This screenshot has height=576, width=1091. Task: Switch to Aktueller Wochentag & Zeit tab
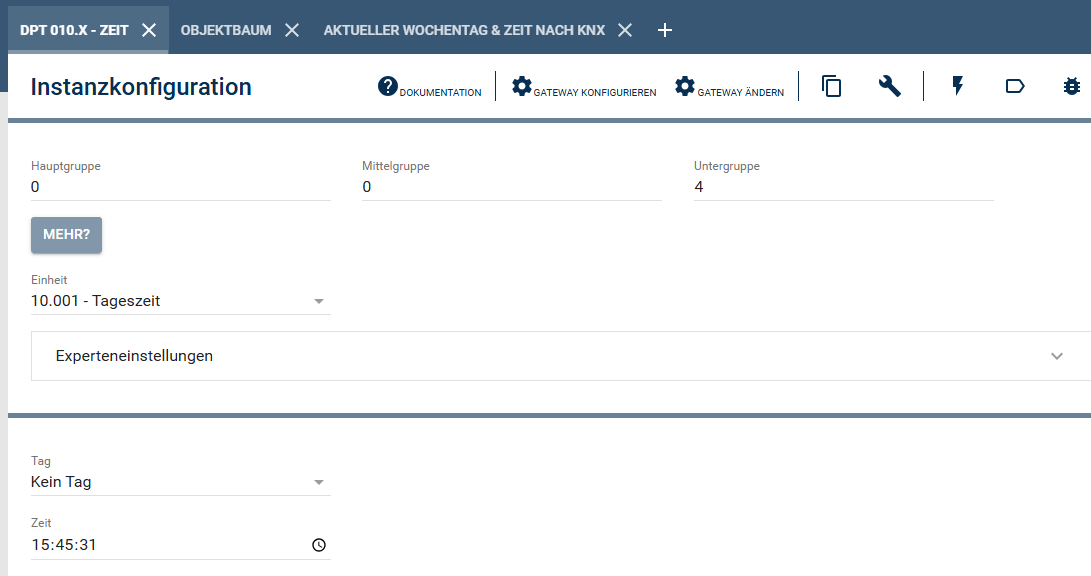coord(464,30)
